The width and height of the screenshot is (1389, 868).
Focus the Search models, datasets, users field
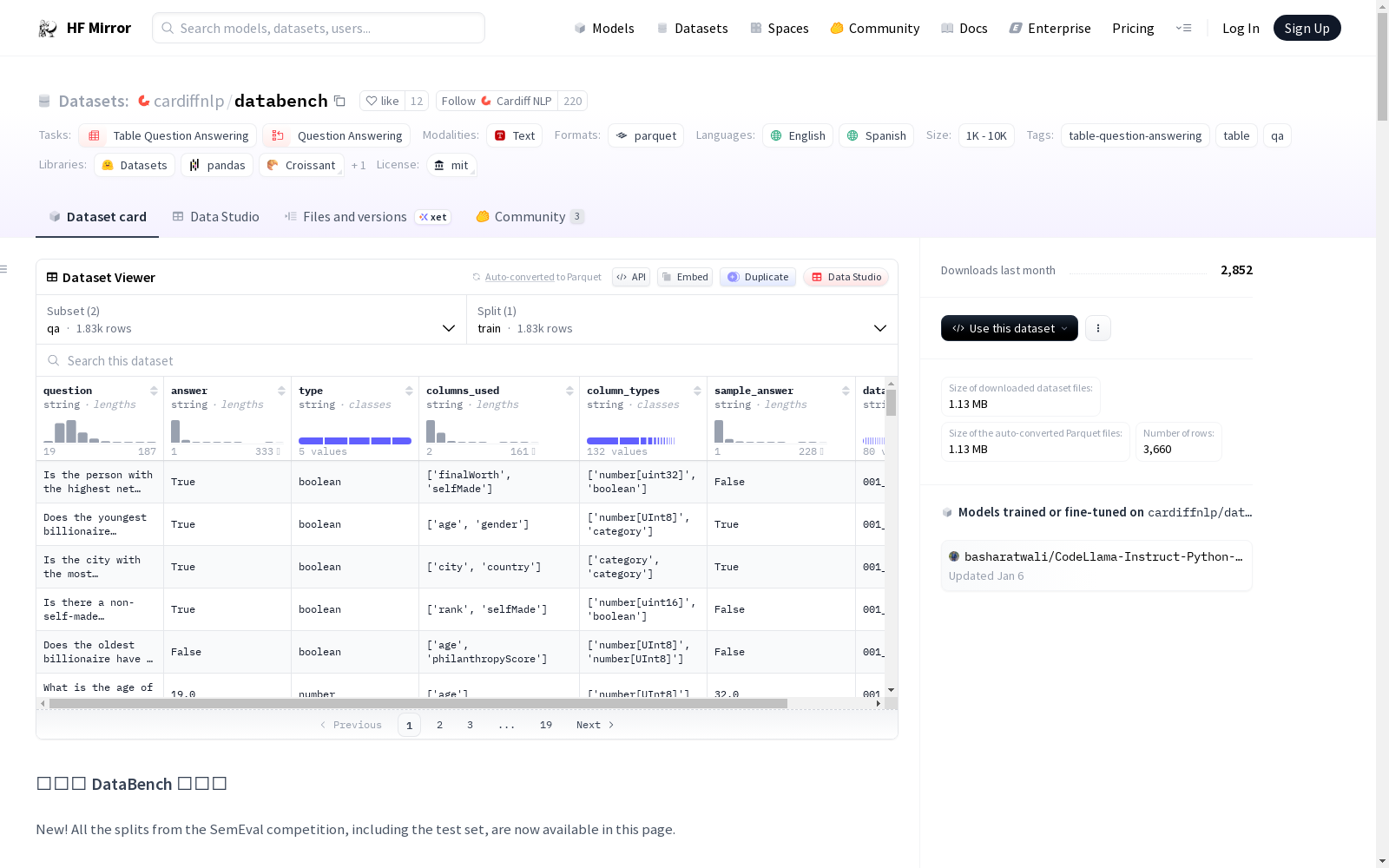point(319,29)
